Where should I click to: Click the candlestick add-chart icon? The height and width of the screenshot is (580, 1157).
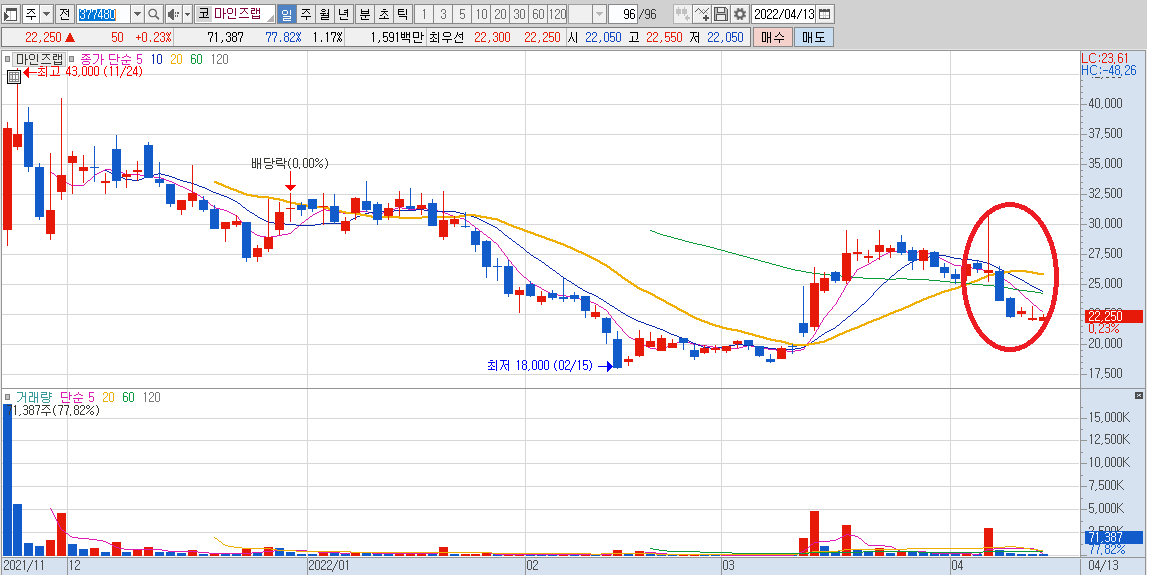pyautogui.click(x=683, y=13)
